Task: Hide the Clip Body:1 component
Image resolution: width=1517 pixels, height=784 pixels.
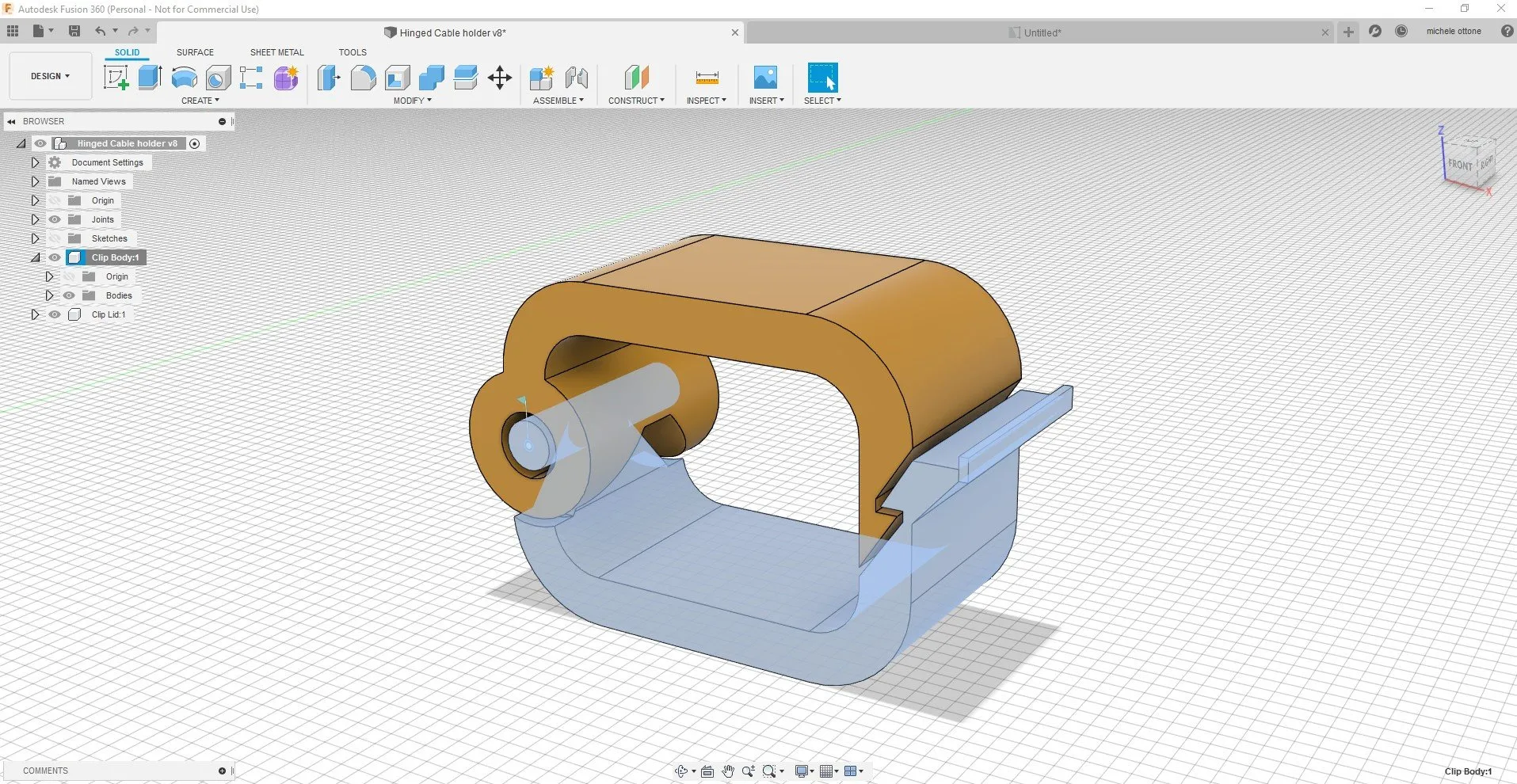Action: [x=55, y=257]
